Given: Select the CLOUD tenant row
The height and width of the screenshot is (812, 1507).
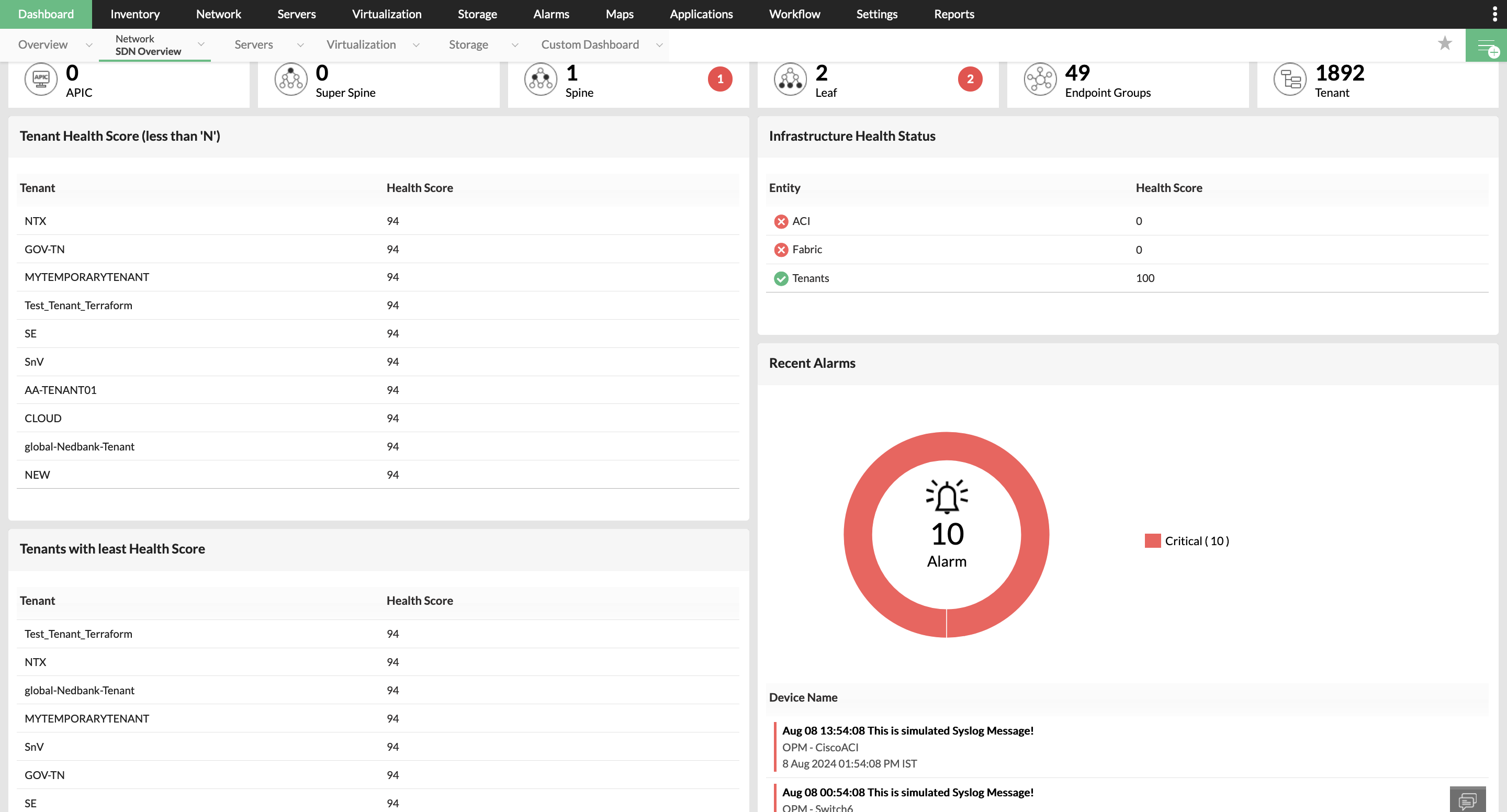Looking at the screenshot, I should (x=378, y=418).
